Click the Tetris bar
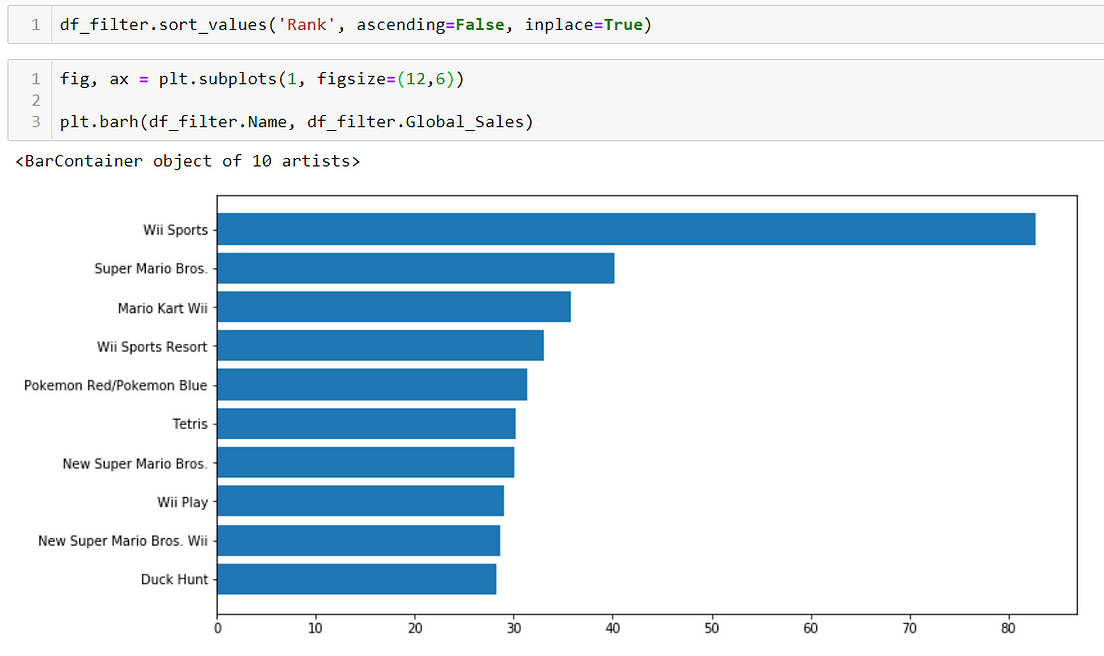Screen dimensions: 1104x656 (366, 424)
